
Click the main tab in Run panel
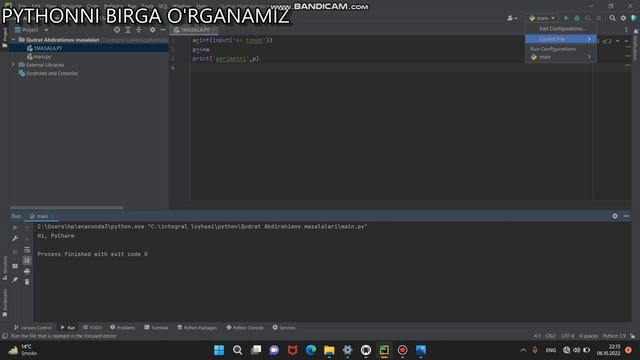click(x=42, y=216)
